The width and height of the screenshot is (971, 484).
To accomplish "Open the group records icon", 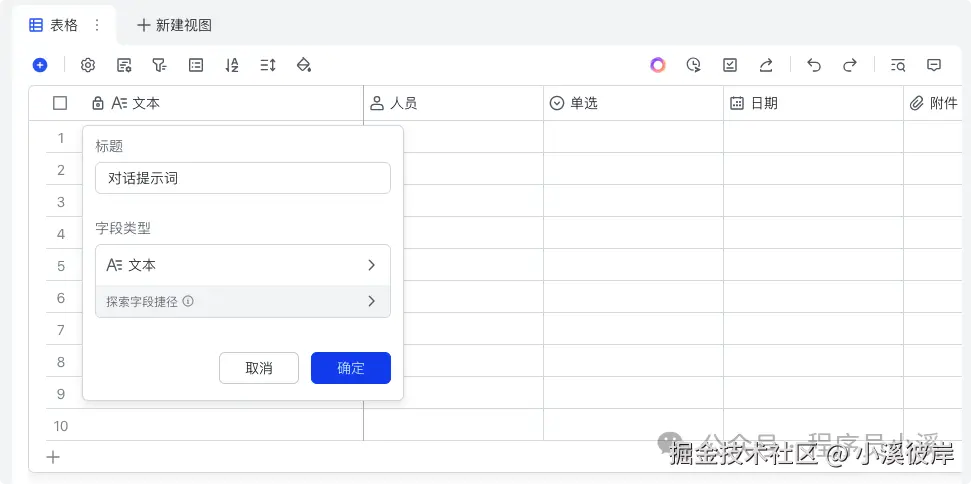I will (196, 65).
